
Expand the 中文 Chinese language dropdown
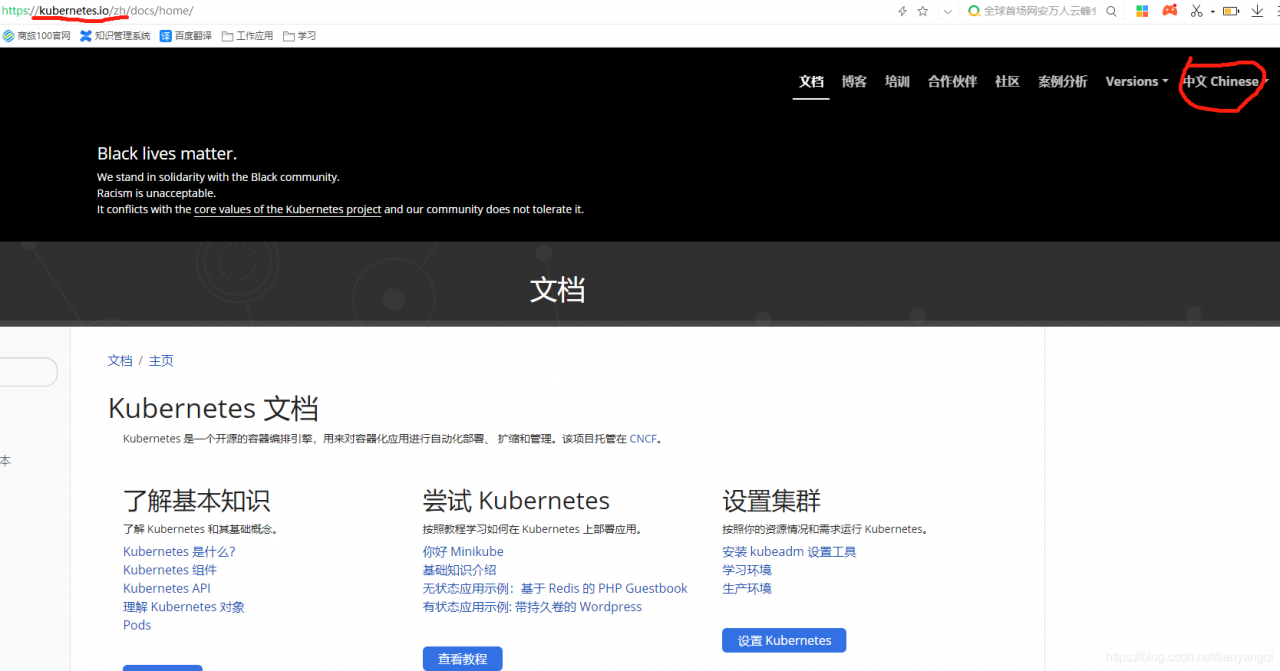(1225, 82)
